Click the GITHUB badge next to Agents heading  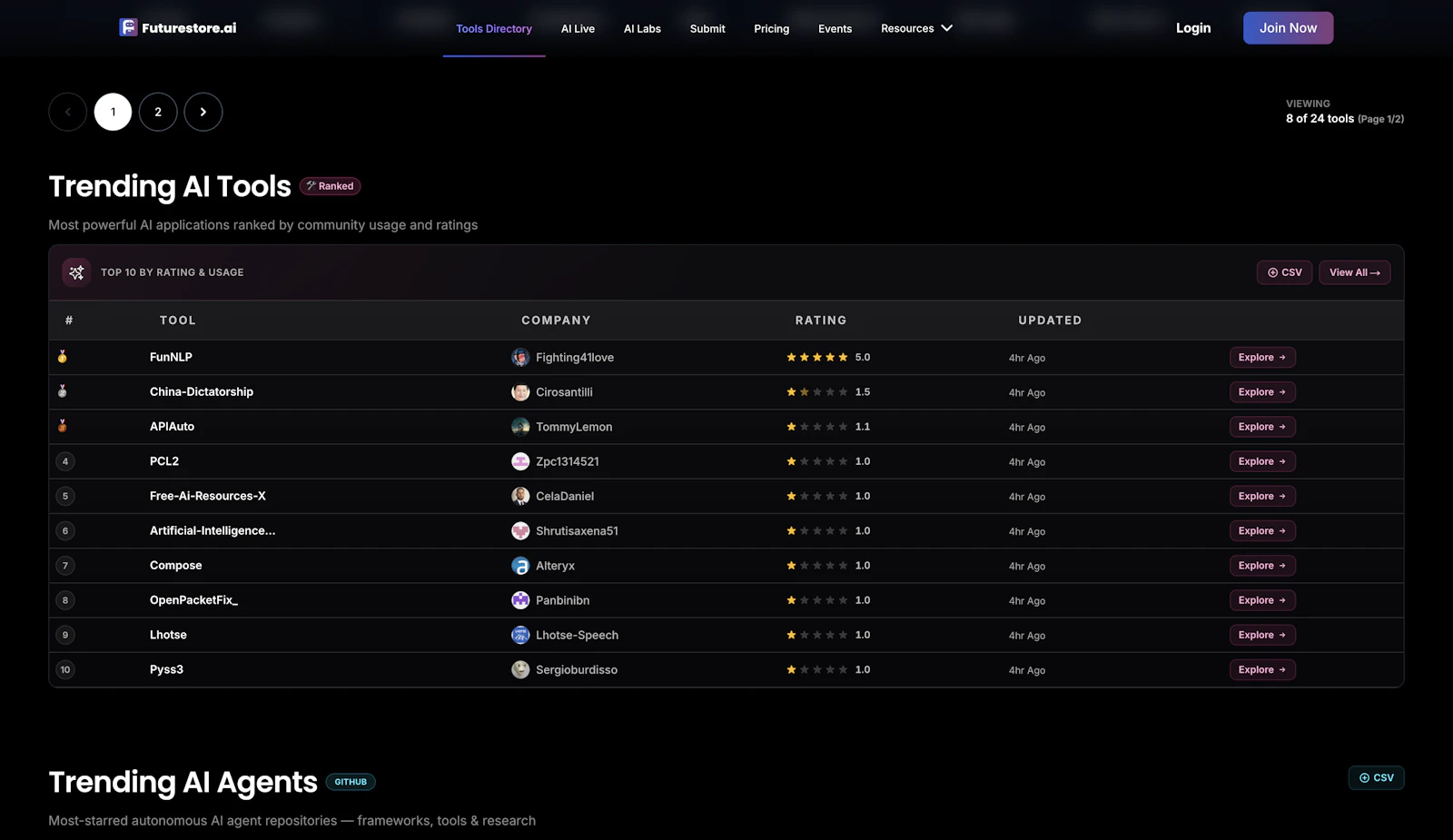tap(351, 782)
